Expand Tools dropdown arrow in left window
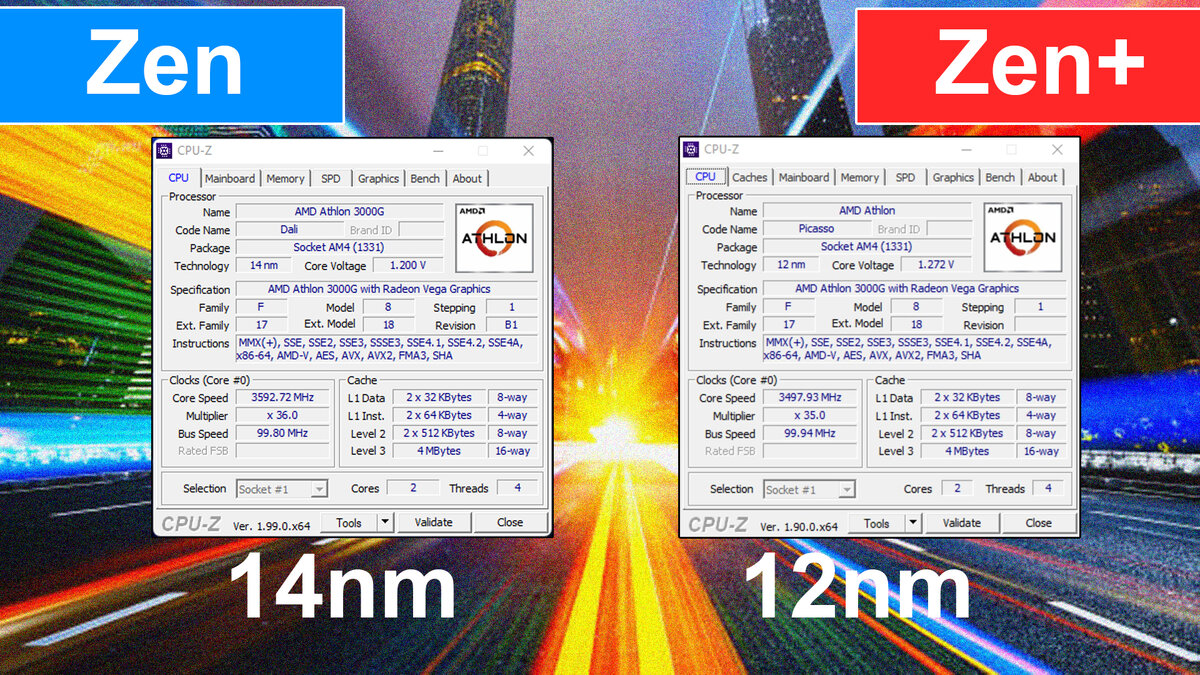This screenshot has height=675, width=1200. 386,522
